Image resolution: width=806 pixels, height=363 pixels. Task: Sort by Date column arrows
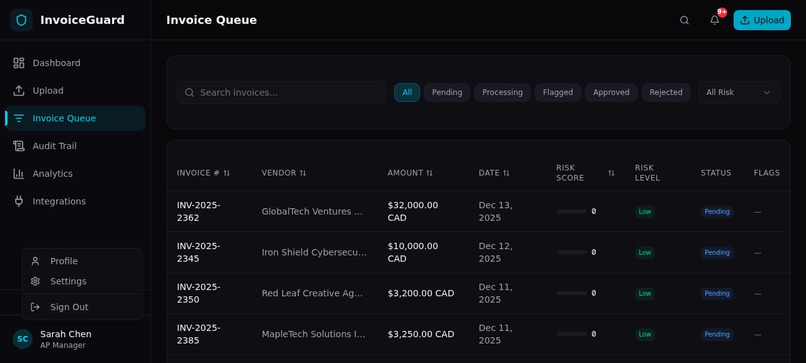tap(506, 173)
